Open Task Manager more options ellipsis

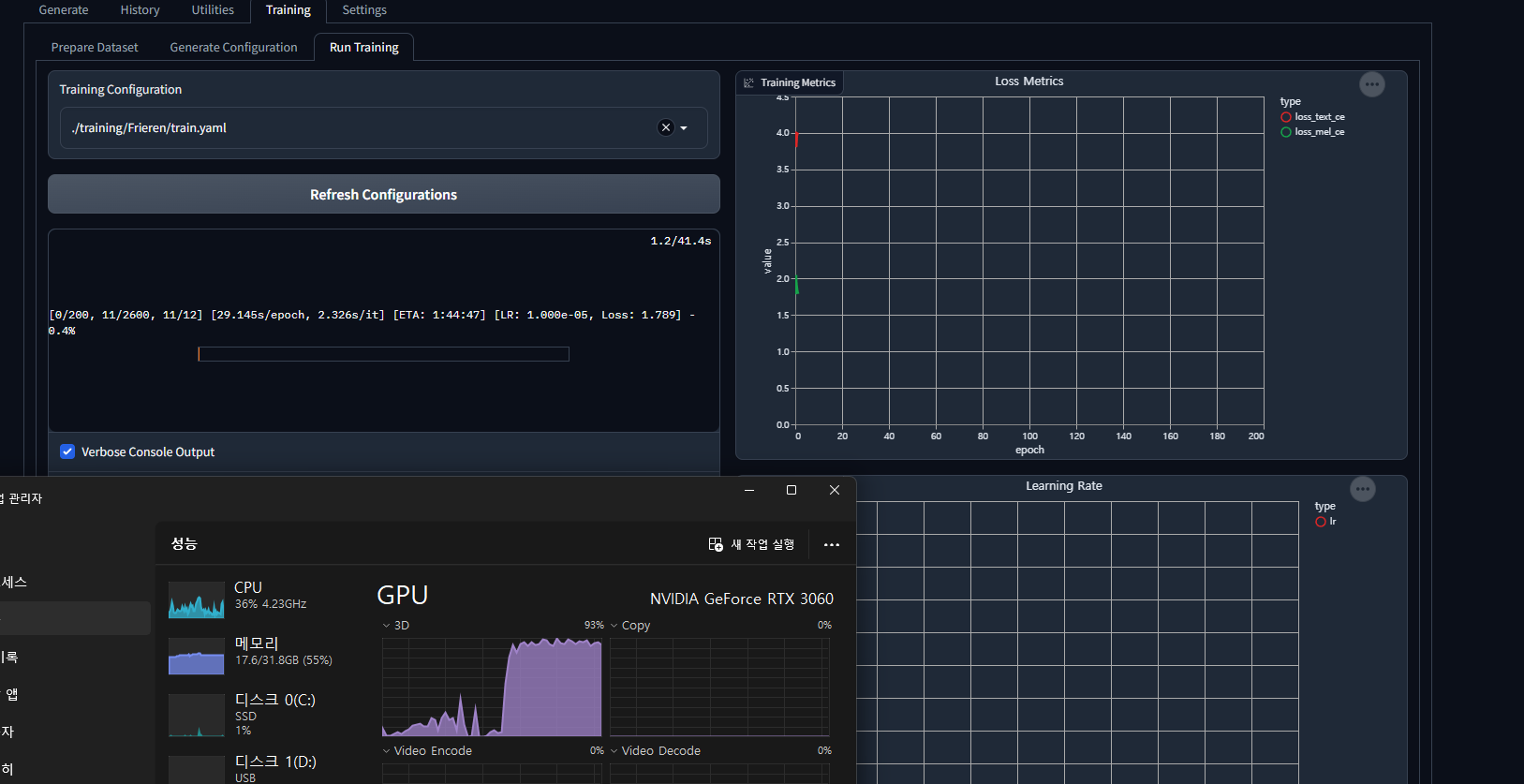coord(832,544)
